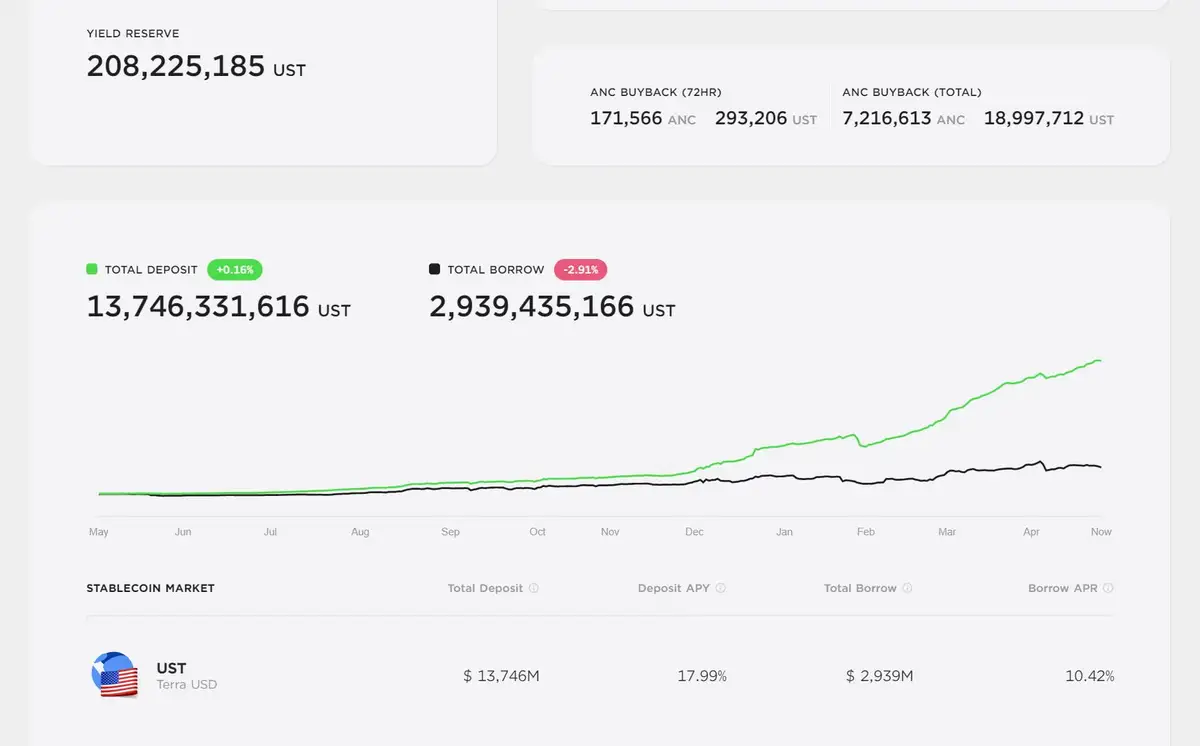
Task: Click the ANC Buyback (Total) heading
Action: [911, 92]
